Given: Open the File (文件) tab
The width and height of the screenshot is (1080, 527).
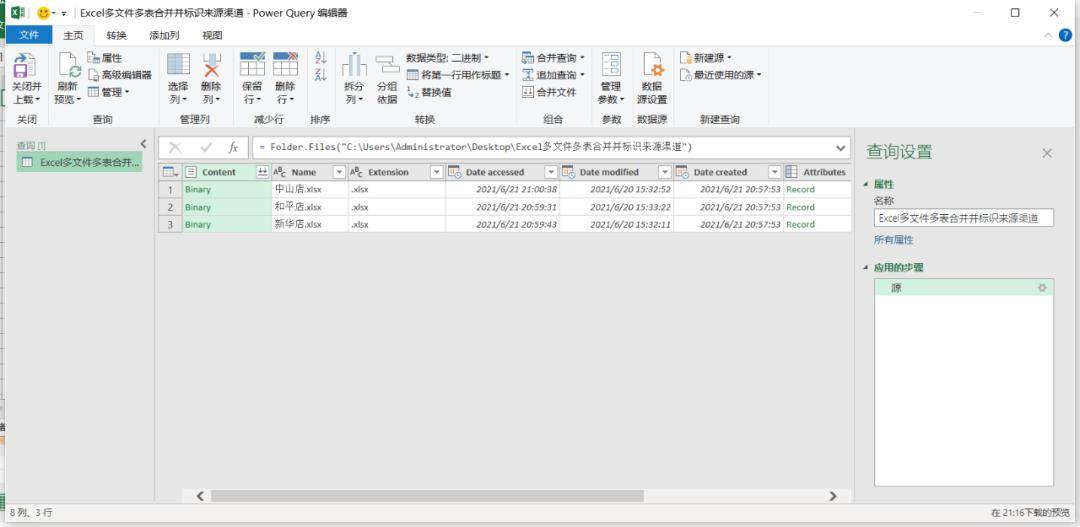Looking at the screenshot, I should pos(29,35).
